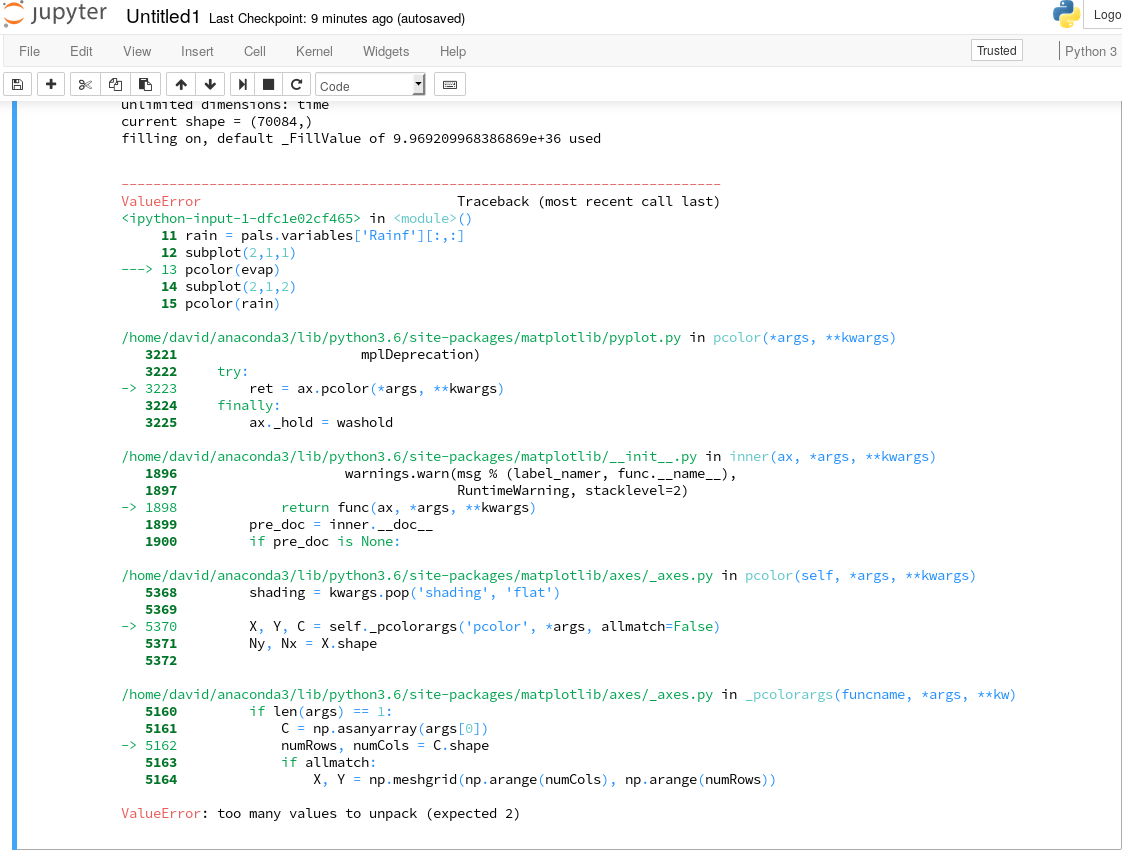Click the 'current shape = (70084,)' output line
The width and height of the screenshot is (1122, 851).
click(x=217, y=122)
